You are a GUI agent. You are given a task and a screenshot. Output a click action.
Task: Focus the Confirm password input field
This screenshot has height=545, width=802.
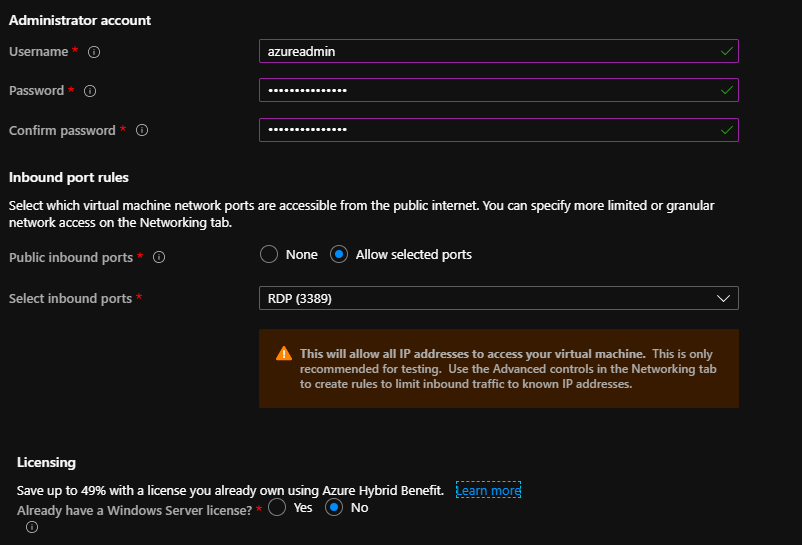pyautogui.click(x=480, y=130)
